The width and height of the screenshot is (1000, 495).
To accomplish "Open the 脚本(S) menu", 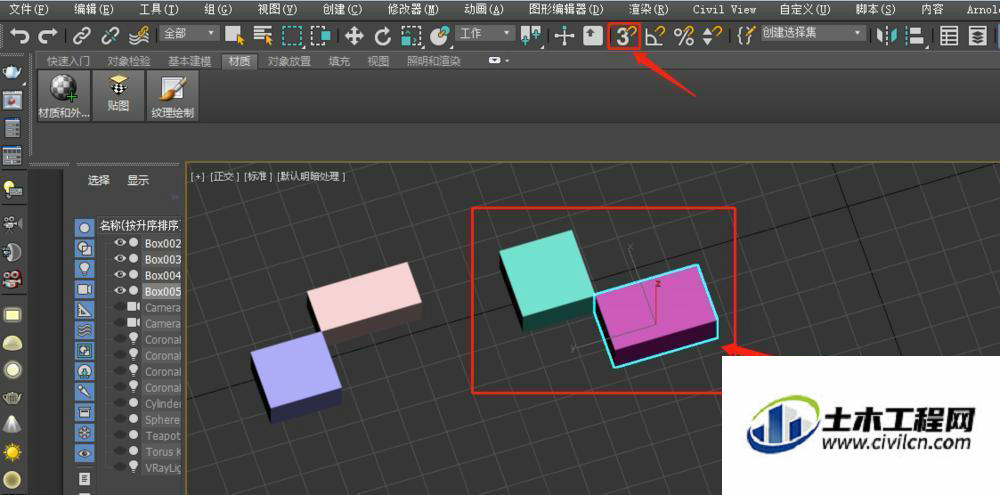I will [876, 10].
